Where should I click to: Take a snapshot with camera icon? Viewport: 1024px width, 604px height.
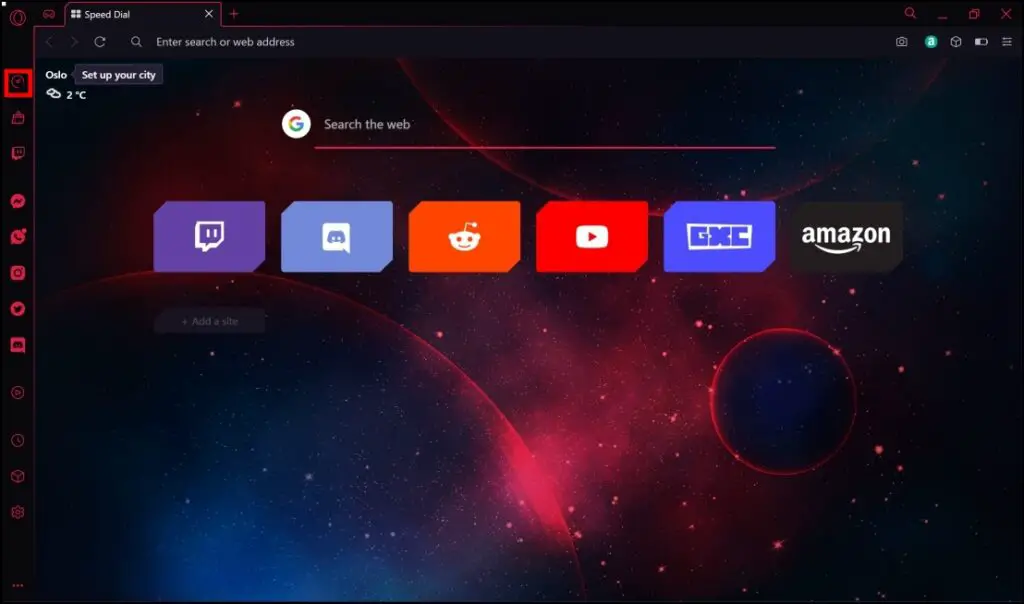901,42
